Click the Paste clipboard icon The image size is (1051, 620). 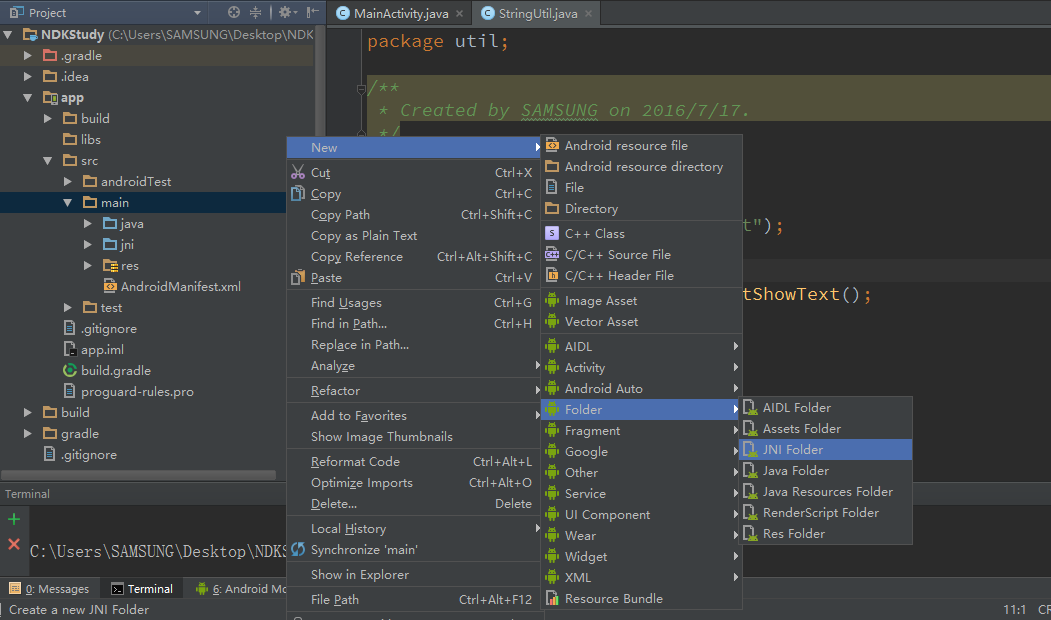click(x=298, y=277)
